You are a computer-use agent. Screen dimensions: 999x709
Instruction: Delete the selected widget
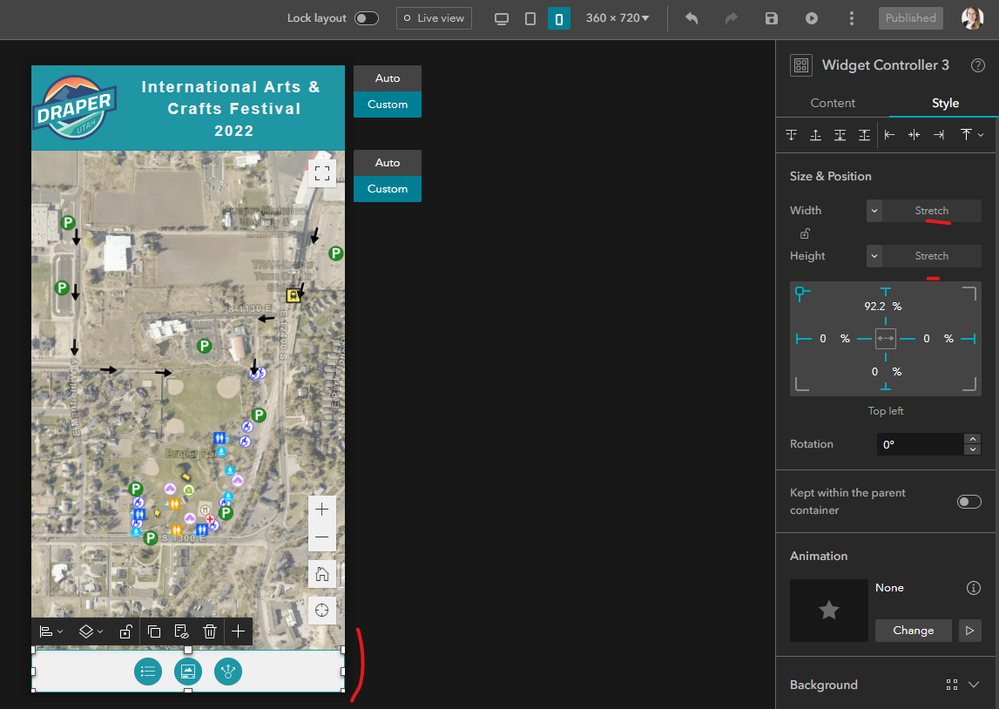pos(210,632)
